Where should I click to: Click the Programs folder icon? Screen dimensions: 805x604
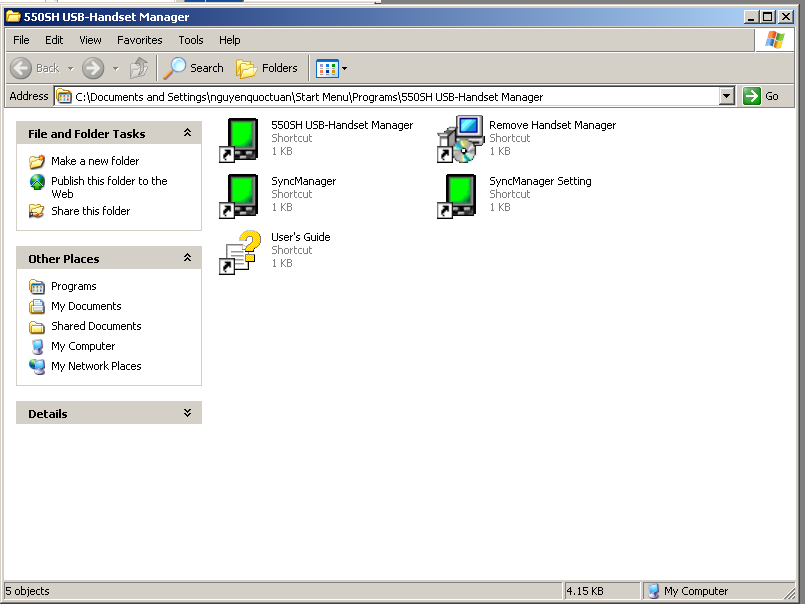click(x=37, y=286)
